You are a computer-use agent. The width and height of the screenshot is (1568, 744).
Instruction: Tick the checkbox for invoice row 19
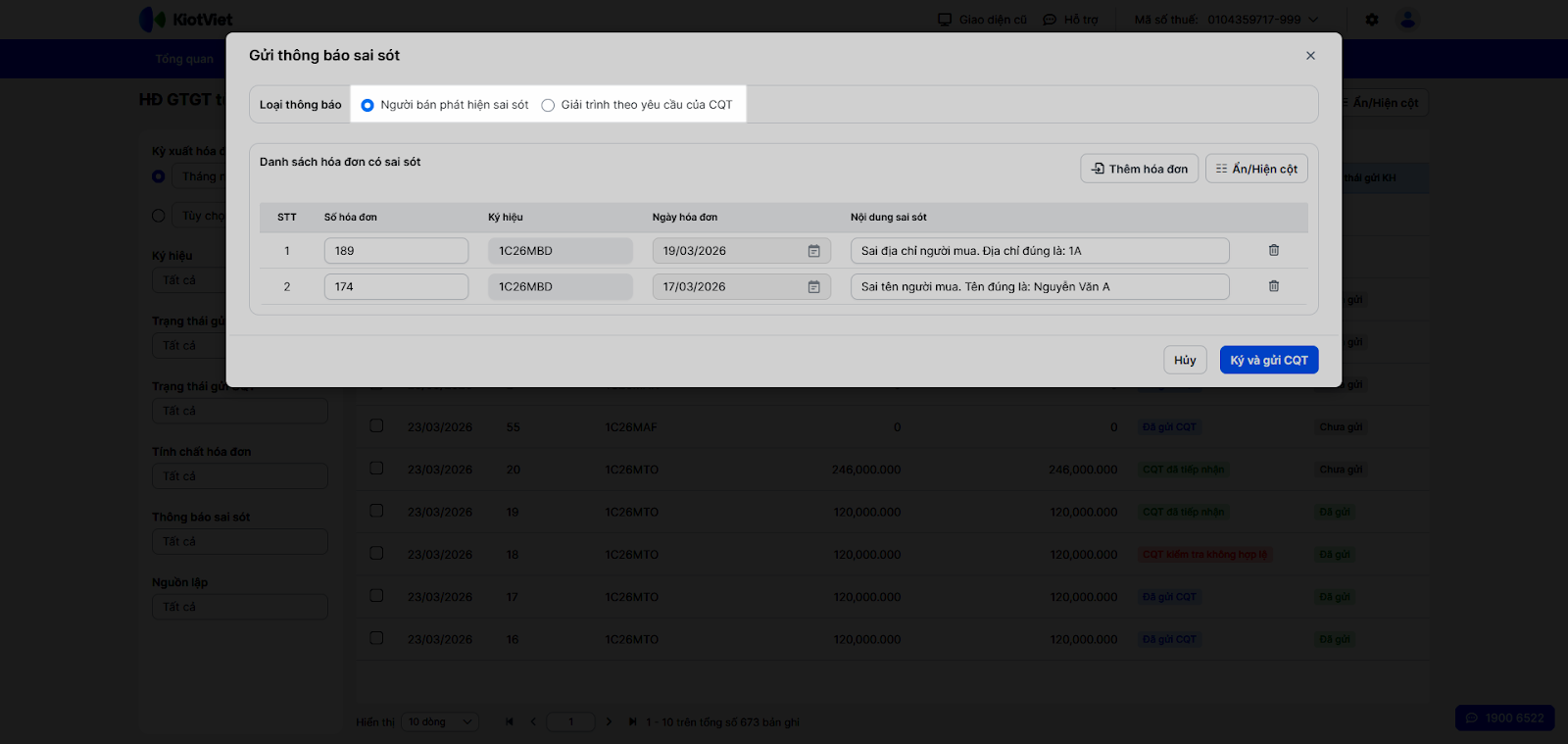coord(376,511)
